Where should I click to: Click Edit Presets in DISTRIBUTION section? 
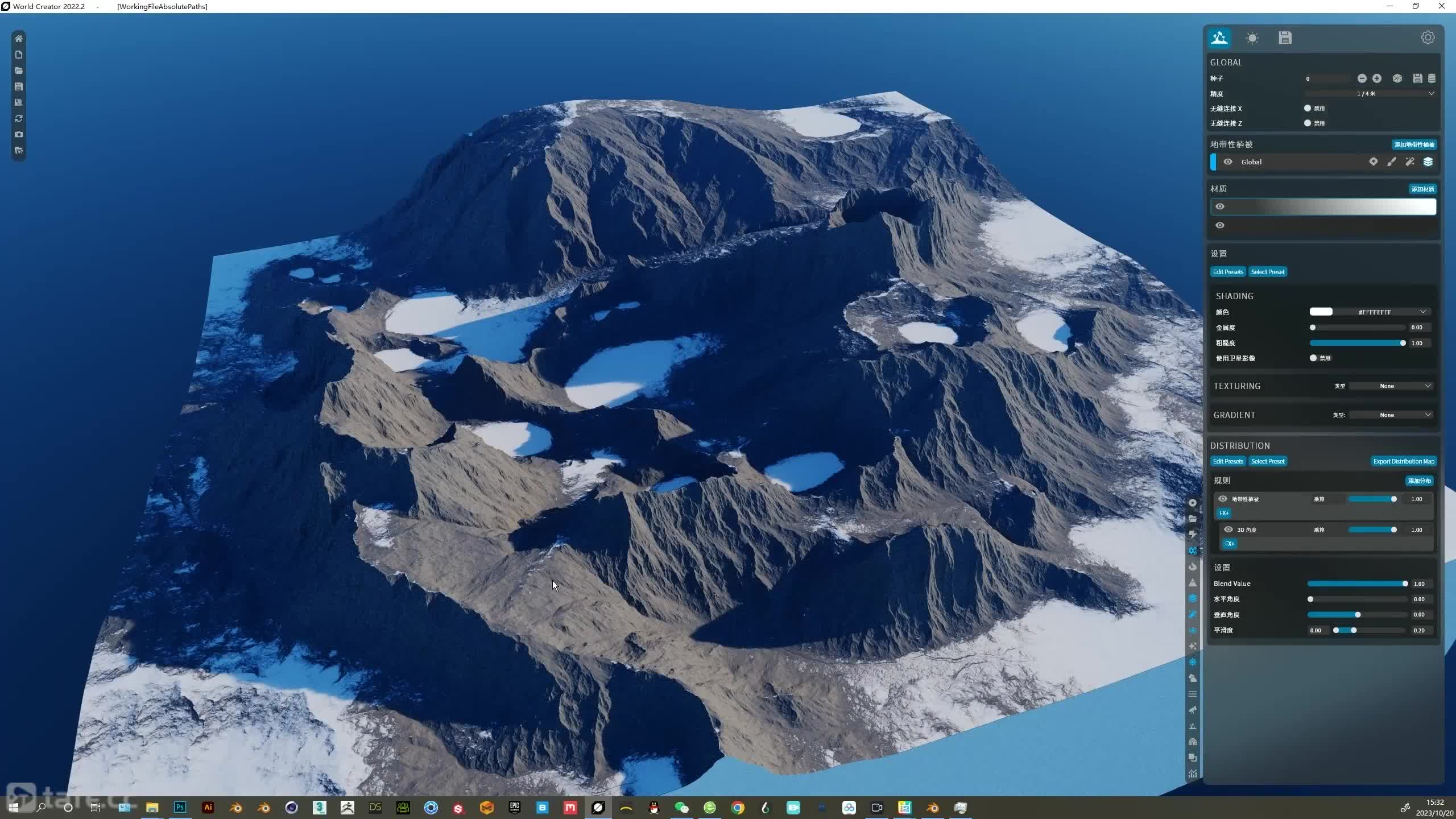1228,461
